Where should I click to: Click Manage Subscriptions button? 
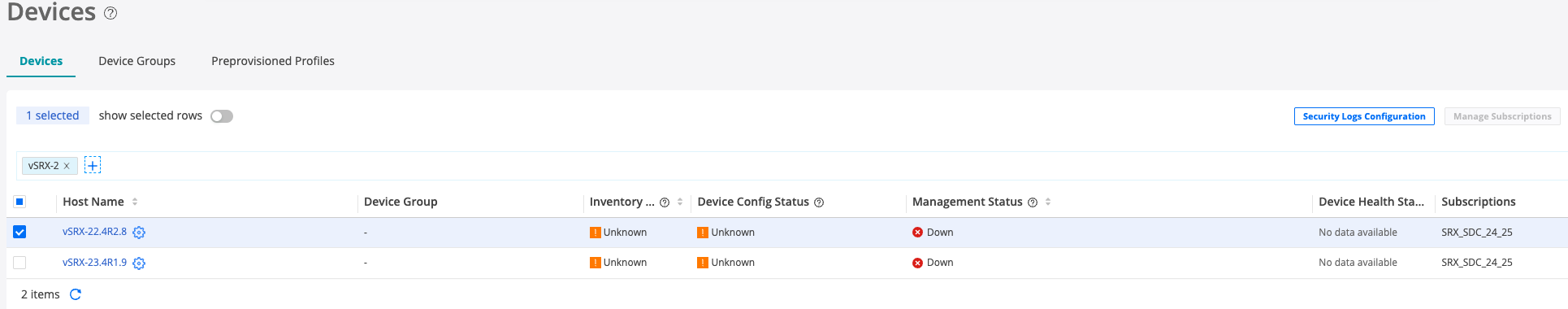pyautogui.click(x=1502, y=116)
